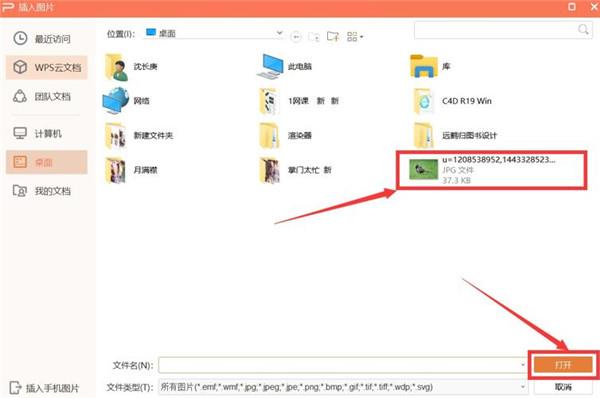Select the 网络 network item
This screenshot has height=398, width=600.
tap(126, 101)
